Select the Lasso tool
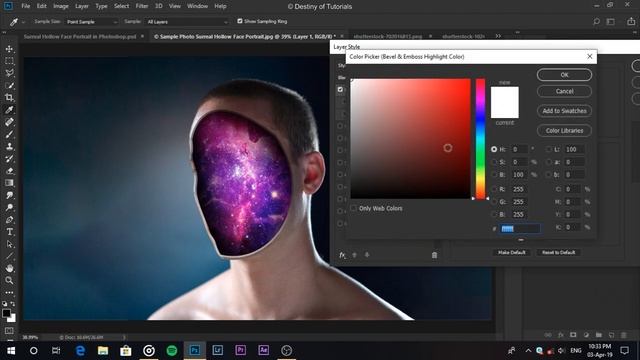 click(9, 73)
